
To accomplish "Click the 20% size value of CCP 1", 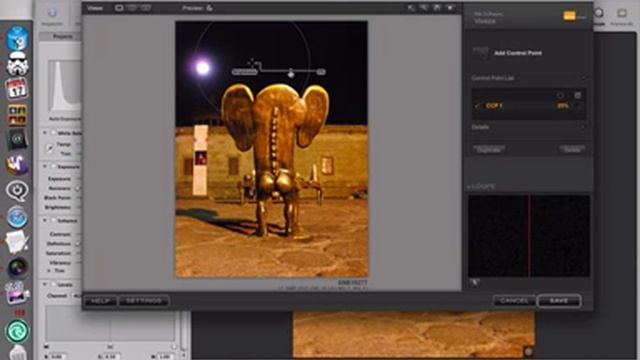I will 562,106.
